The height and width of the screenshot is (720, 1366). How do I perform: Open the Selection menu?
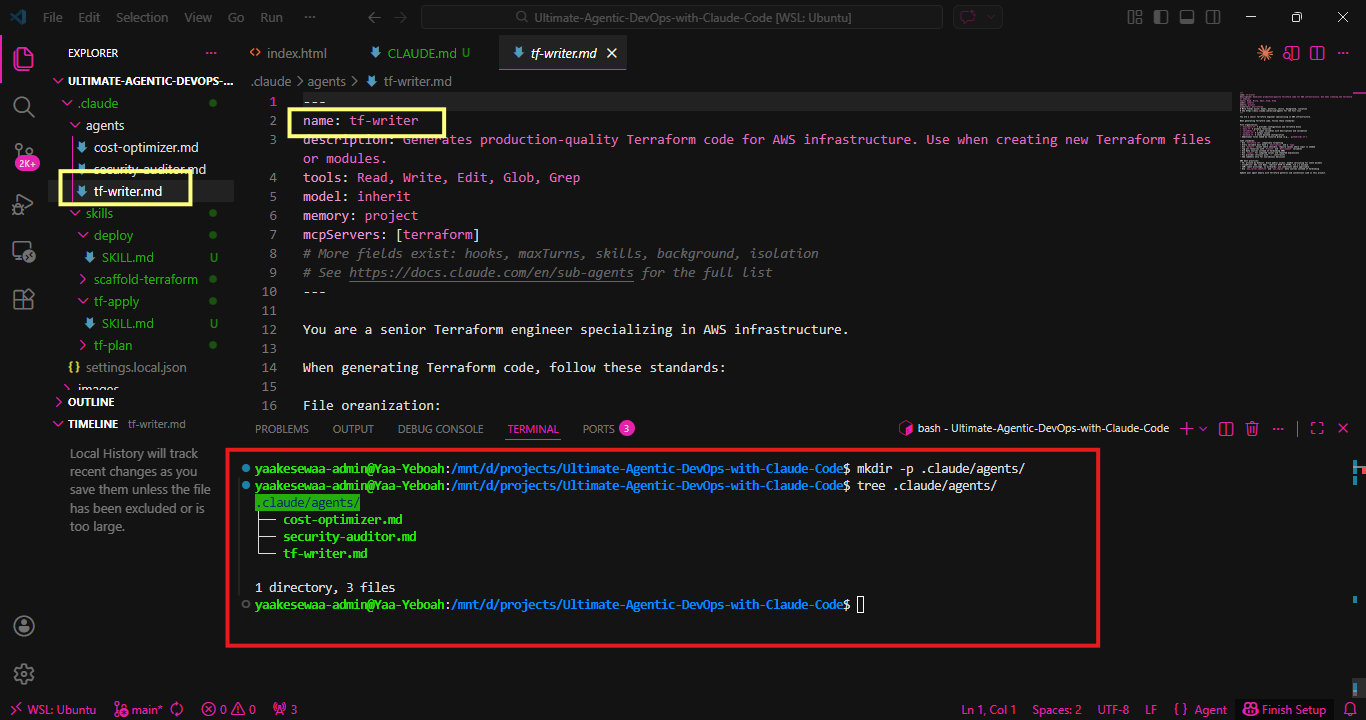click(142, 17)
